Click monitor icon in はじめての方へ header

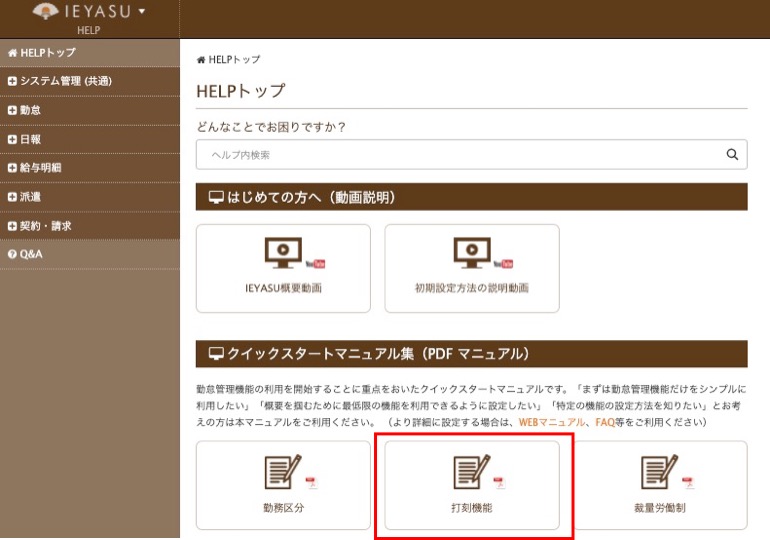click(x=216, y=197)
